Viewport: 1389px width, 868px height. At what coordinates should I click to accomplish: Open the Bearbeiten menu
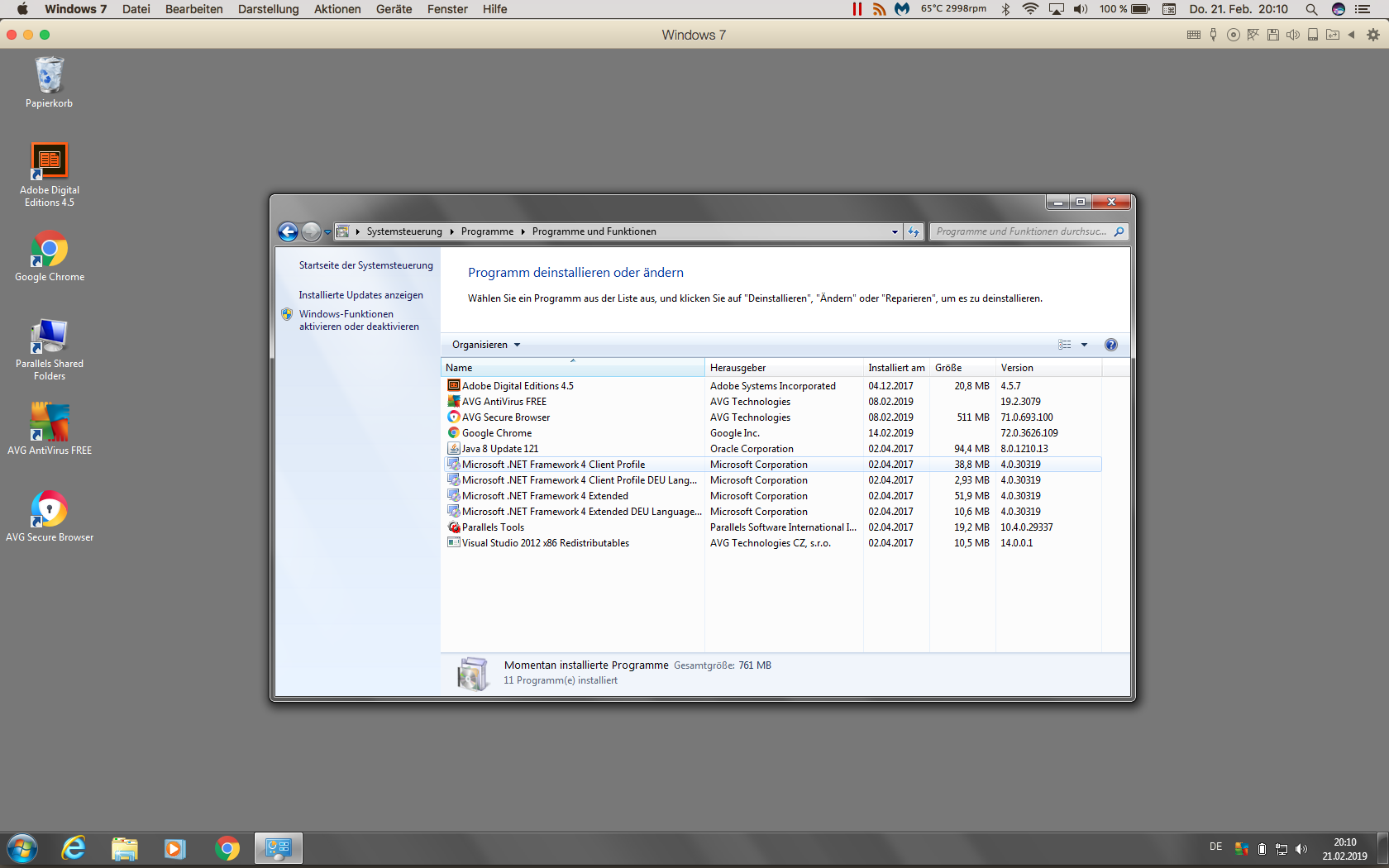coord(194,9)
